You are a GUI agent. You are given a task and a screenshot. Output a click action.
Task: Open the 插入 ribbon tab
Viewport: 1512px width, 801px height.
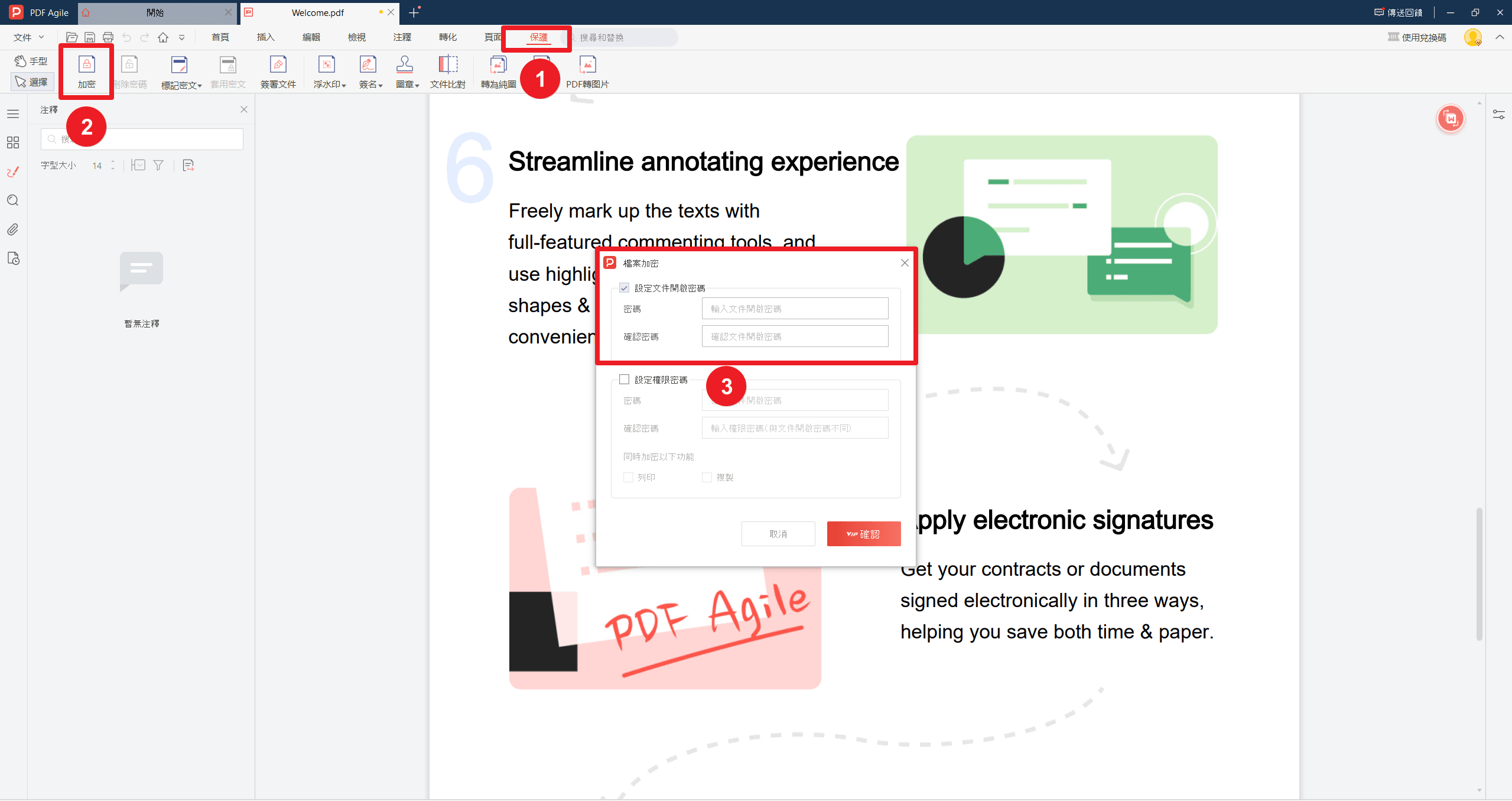[x=266, y=37]
